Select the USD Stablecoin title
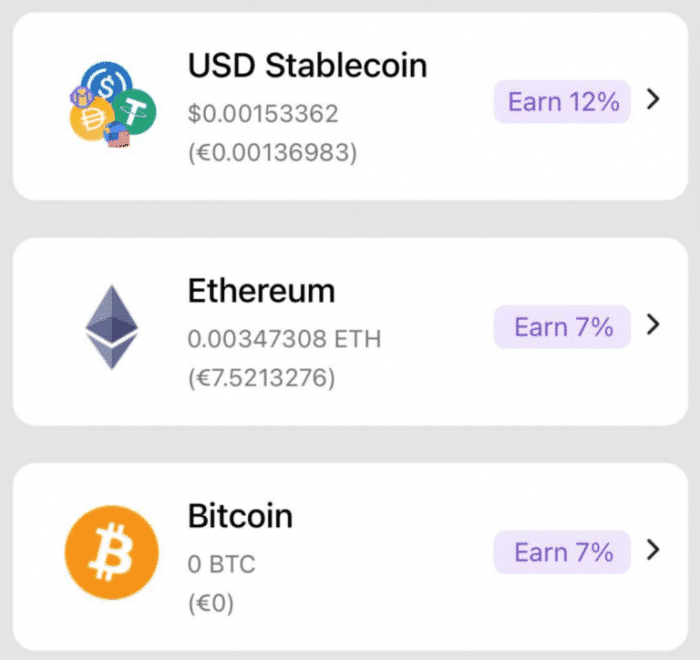 point(308,66)
